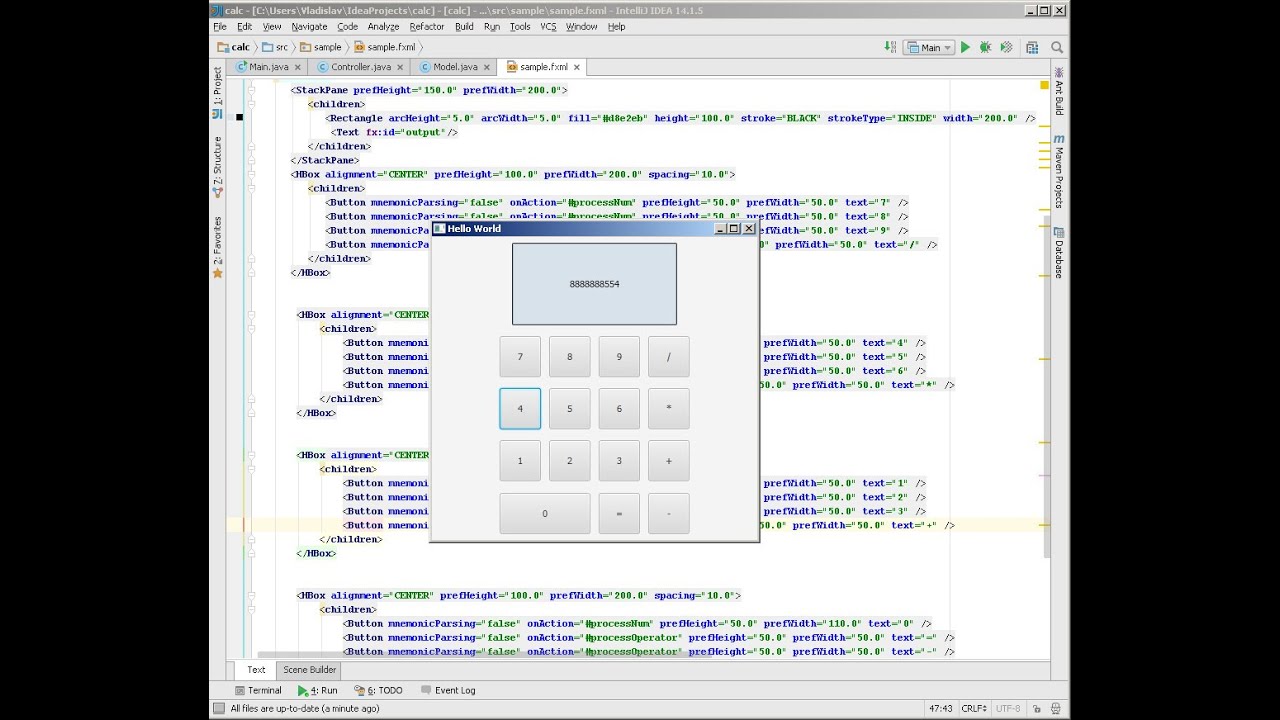Close the sample.fxml editor tab
The height and width of the screenshot is (720, 1280).
click(576, 67)
